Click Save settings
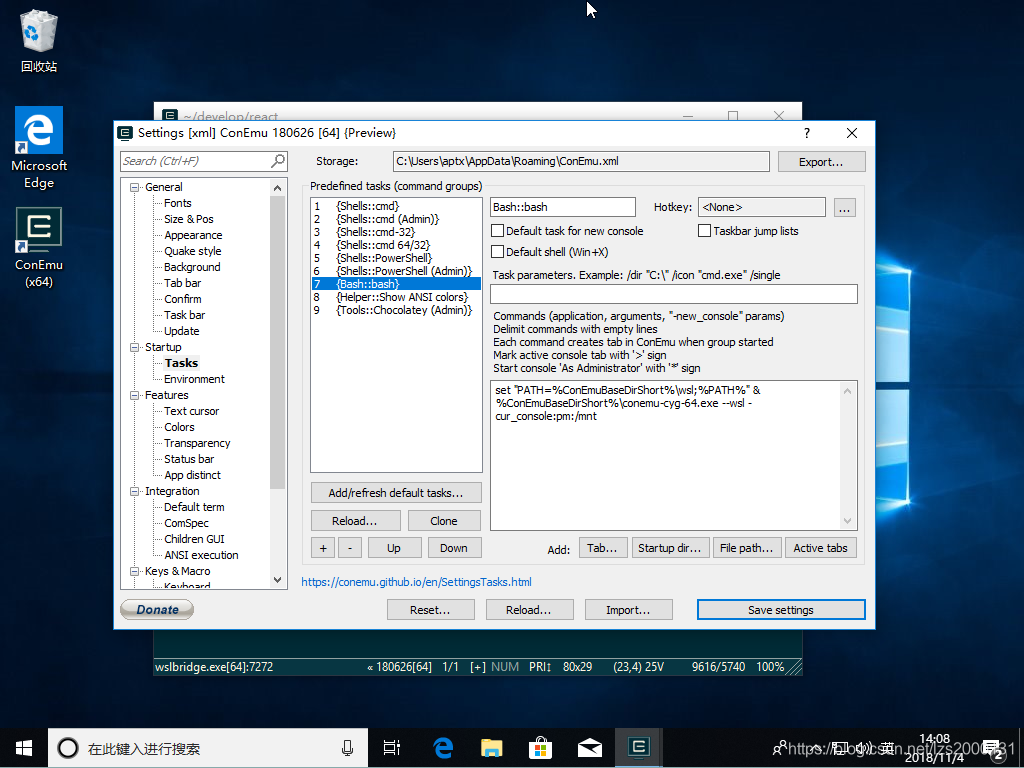Image resolution: width=1024 pixels, height=768 pixels. click(x=781, y=610)
